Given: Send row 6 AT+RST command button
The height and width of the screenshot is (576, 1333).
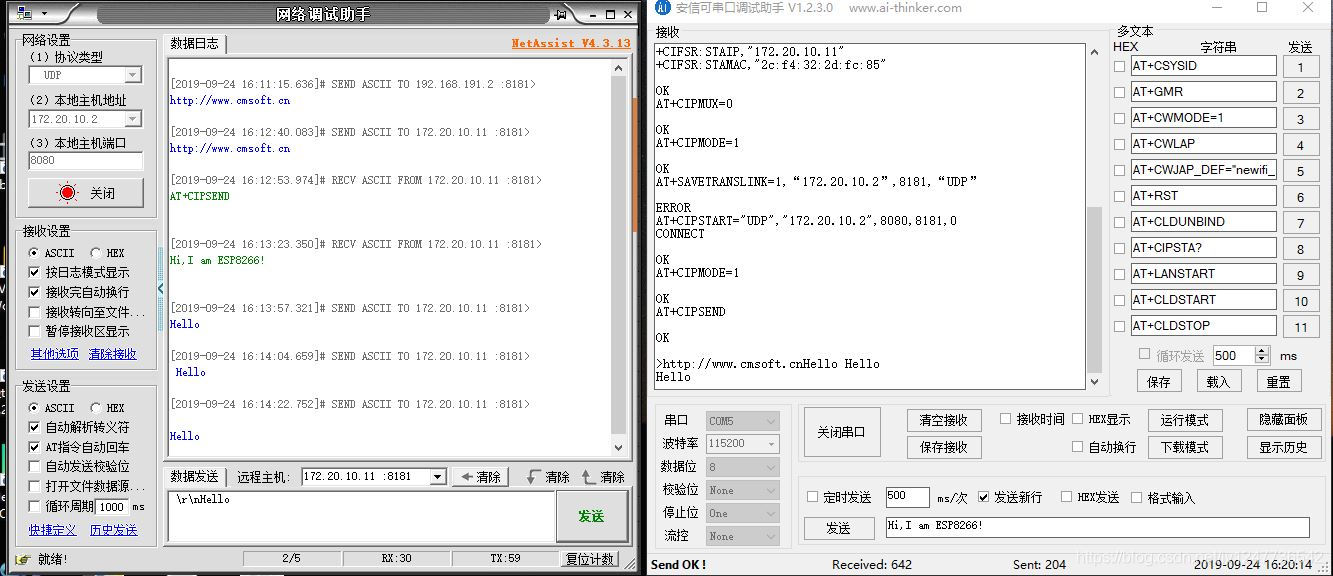Looking at the screenshot, I should pos(1300,197).
